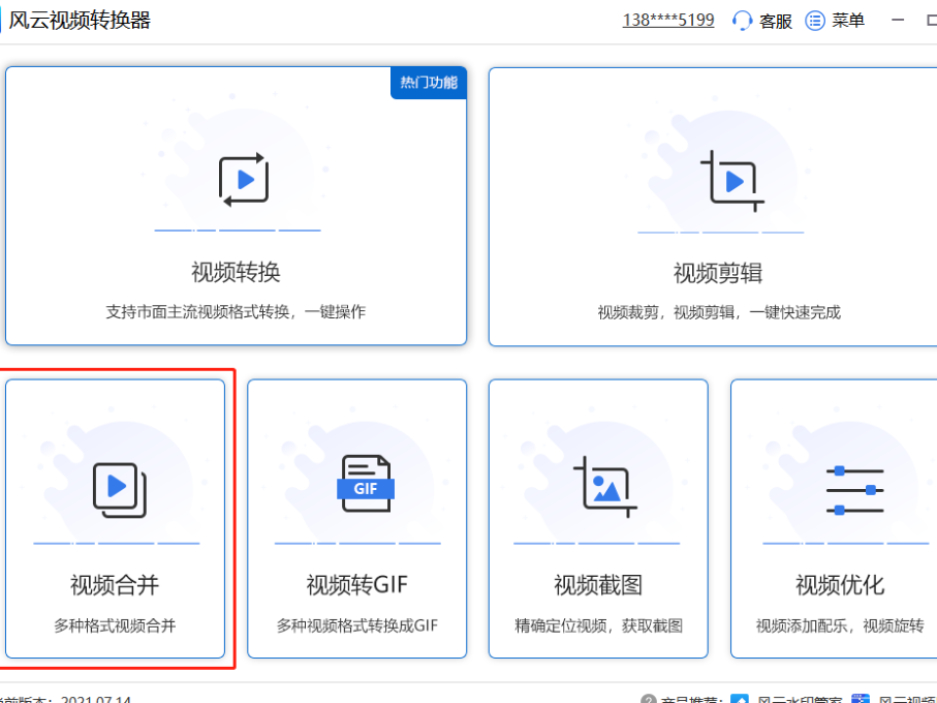
Task: Click description 视频裁剪，视频剪辑，一键快速完成
Action: 719,312
